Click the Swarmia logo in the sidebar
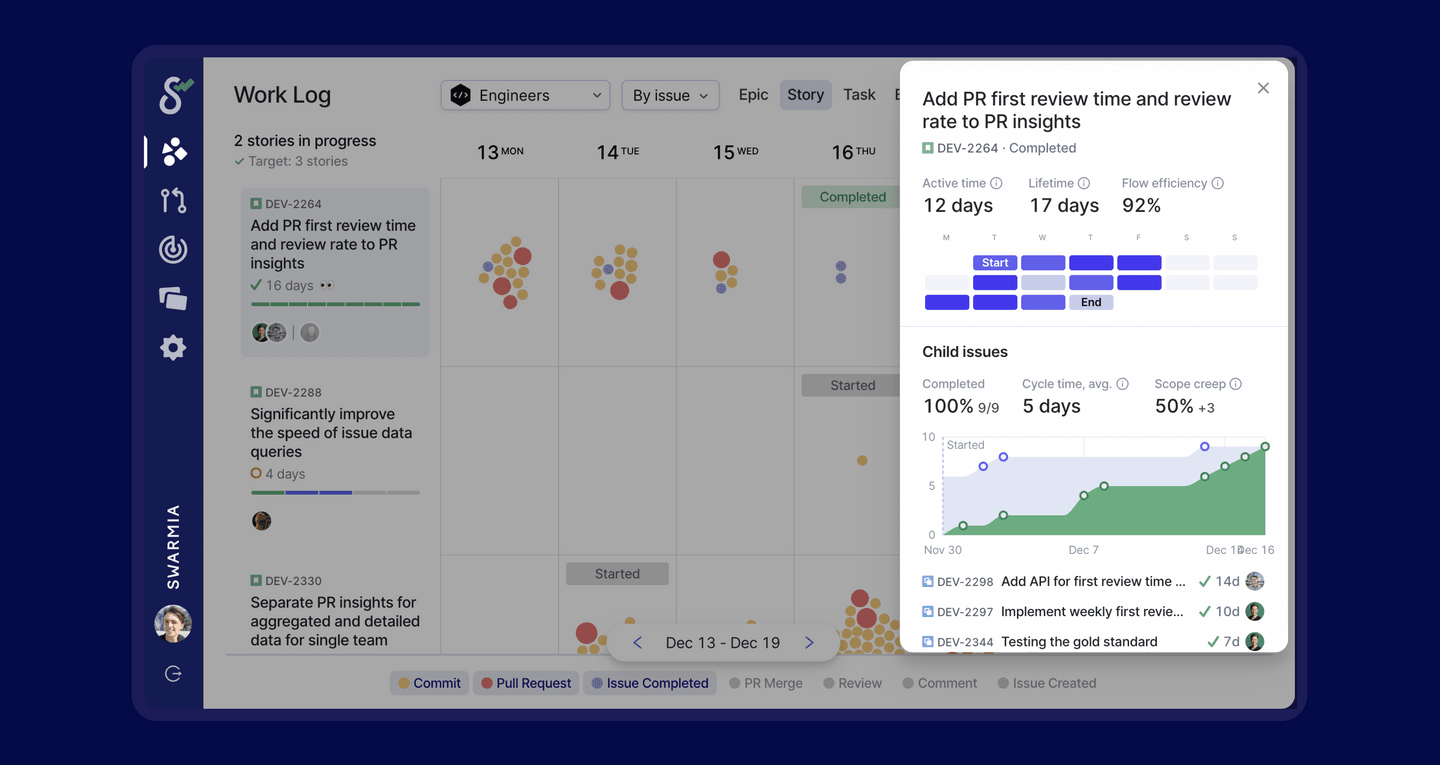This screenshot has width=1440, height=765. pyautogui.click(x=172, y=95)
